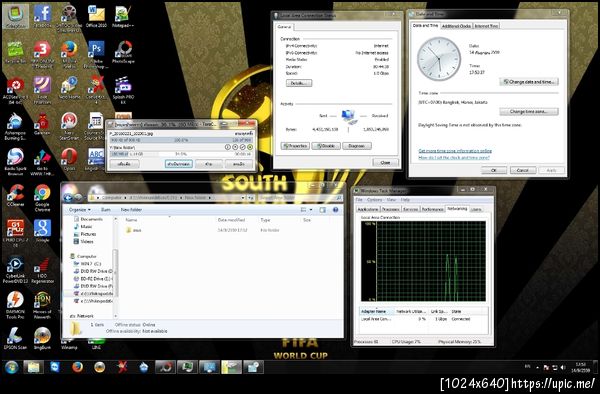Expand the Explorer address bar history dropdown
The height and width of the screenshot is (394, 600).
coord(243,198)
